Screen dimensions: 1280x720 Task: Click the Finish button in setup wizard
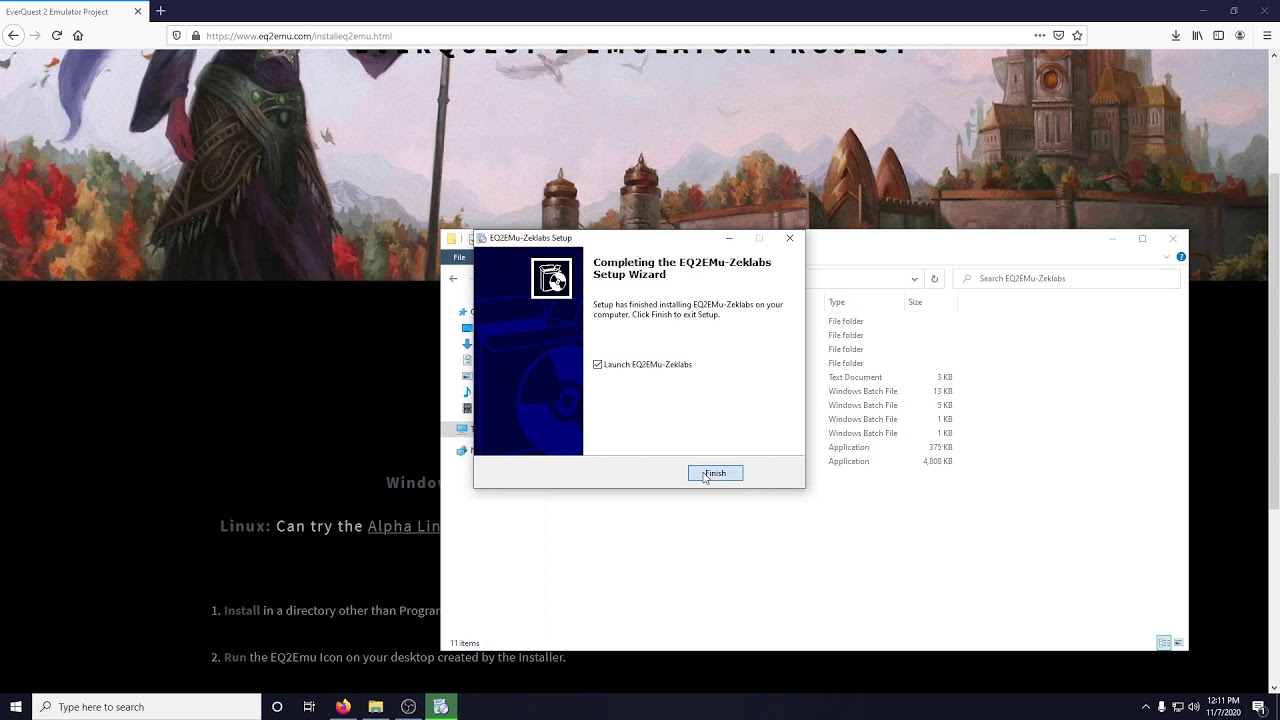coord(715,473)
